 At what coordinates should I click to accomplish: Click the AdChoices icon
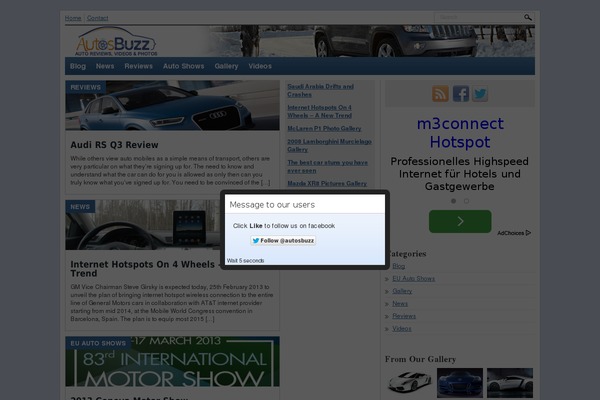(514, 233)
